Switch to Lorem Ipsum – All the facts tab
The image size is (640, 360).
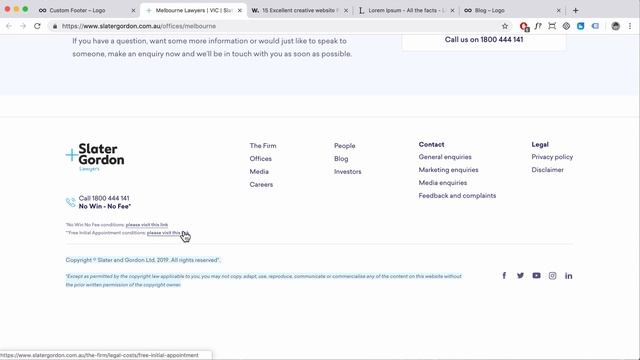[x=406, y=10]
